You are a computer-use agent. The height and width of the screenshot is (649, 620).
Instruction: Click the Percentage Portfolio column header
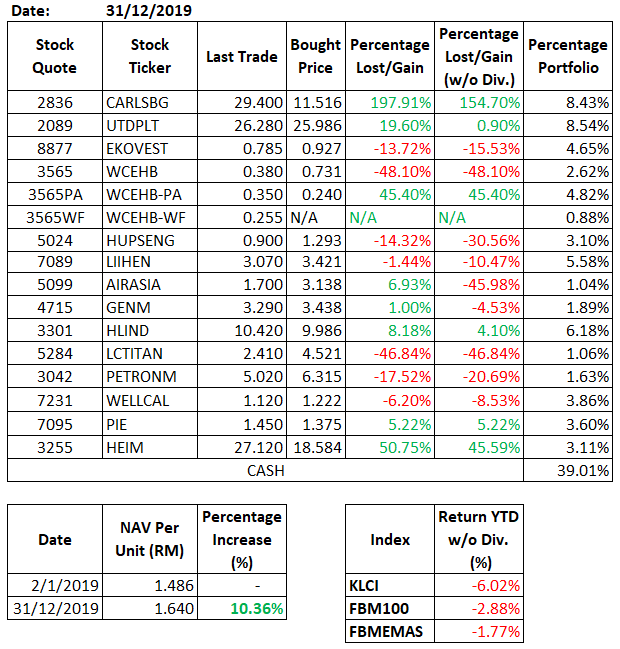(567, 57)
